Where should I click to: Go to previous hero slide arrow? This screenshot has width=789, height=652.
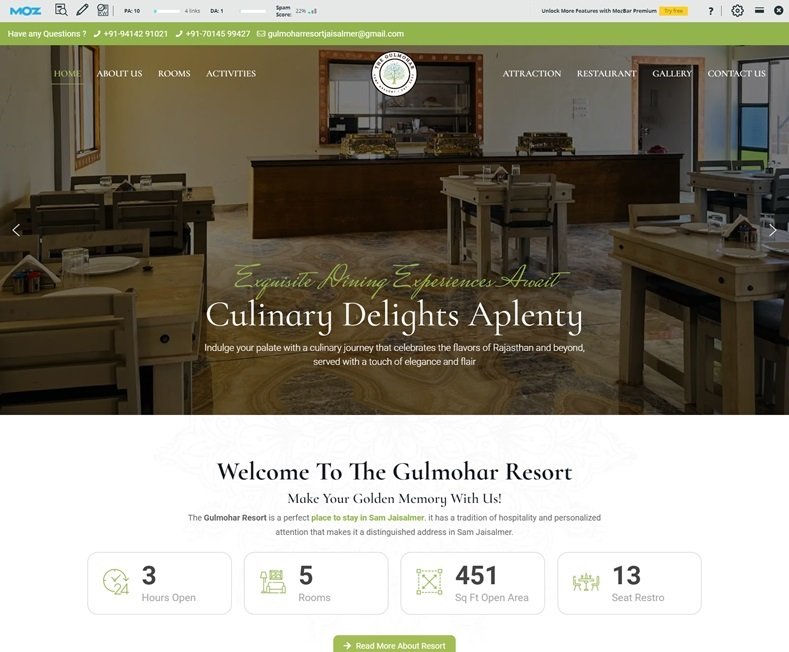pyautogui.click(x=16, y=230)
